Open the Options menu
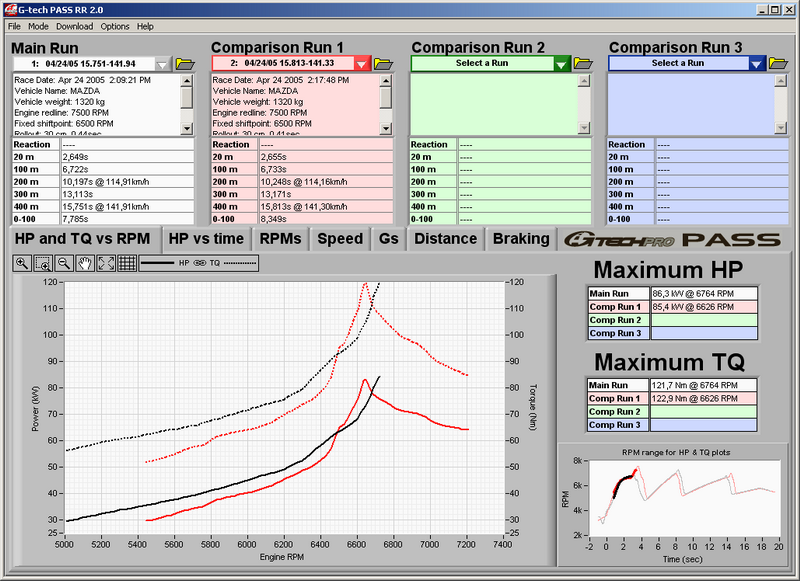The height and width of the screenshot is (581, 800). click(x=115, y=27)
